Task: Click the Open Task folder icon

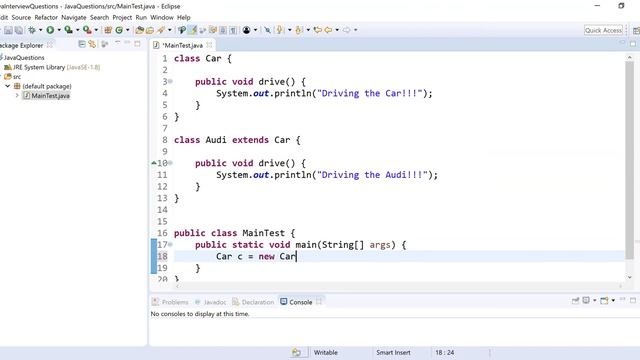Action: (x=150, y=30)
